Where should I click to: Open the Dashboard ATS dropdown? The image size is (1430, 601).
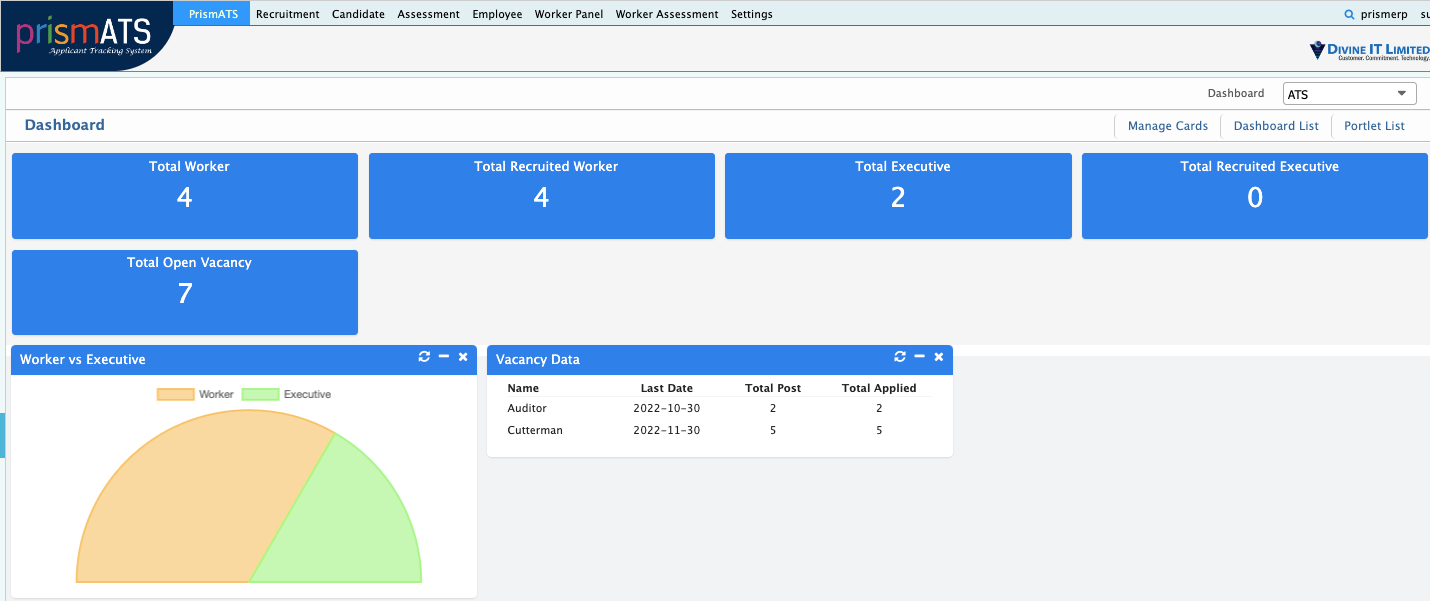(1349, 94)
